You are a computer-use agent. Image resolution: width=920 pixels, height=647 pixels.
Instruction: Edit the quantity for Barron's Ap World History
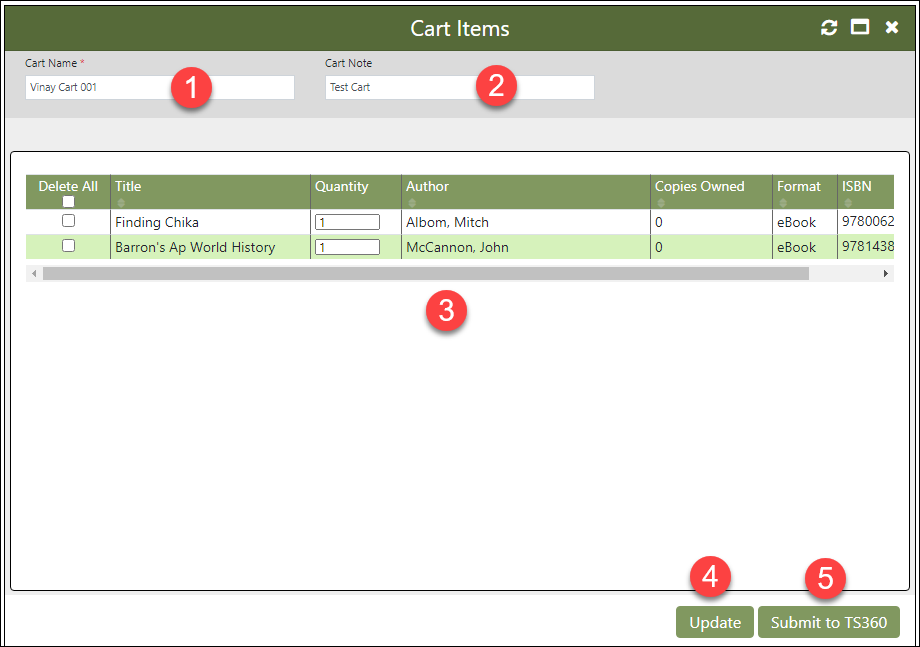pyautogui.click(x=347, y=246)
